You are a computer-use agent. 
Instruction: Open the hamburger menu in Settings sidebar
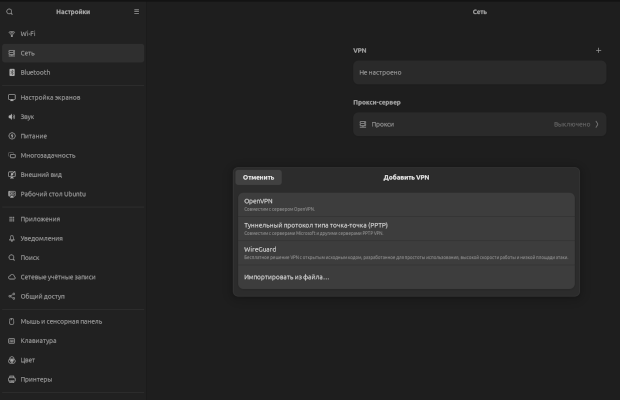click(x=136, y=12)
